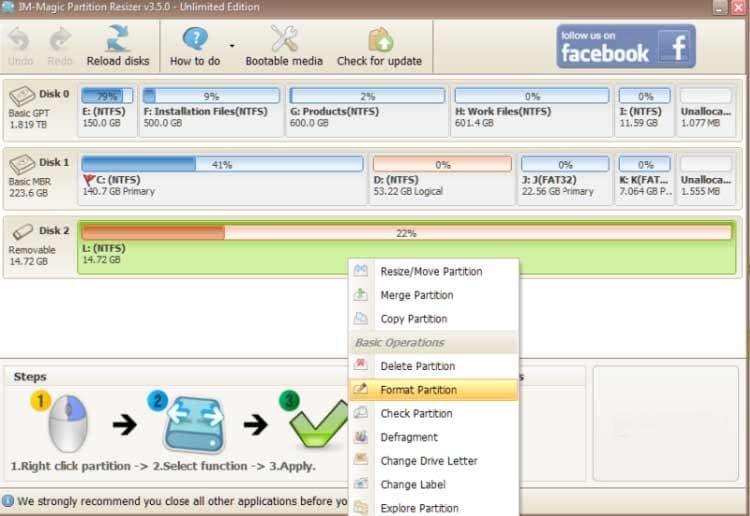This screenshot has height=516, width=750.
Task: Choose Check Partition from context menu
Action: 434,414
